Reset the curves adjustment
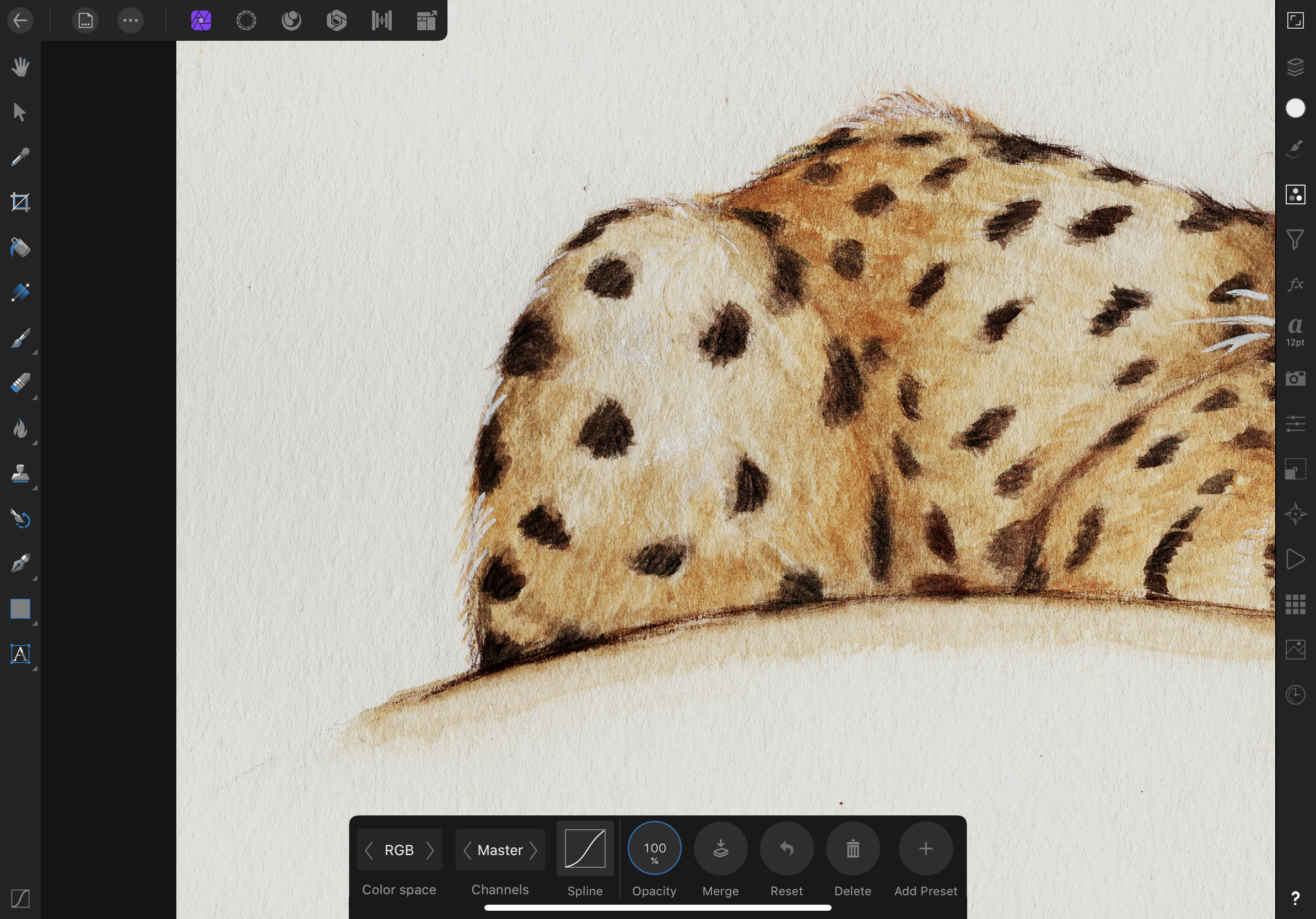 click(x=786, y=848)
